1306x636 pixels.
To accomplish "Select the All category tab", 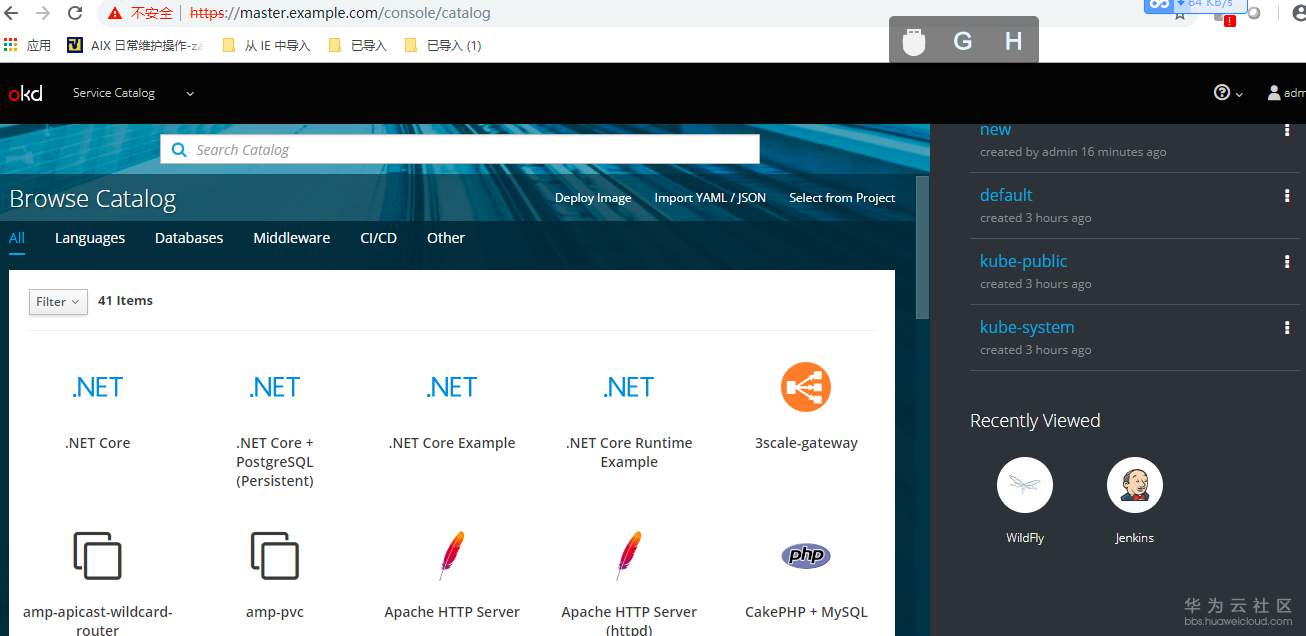I will click(x=17, y=238).
